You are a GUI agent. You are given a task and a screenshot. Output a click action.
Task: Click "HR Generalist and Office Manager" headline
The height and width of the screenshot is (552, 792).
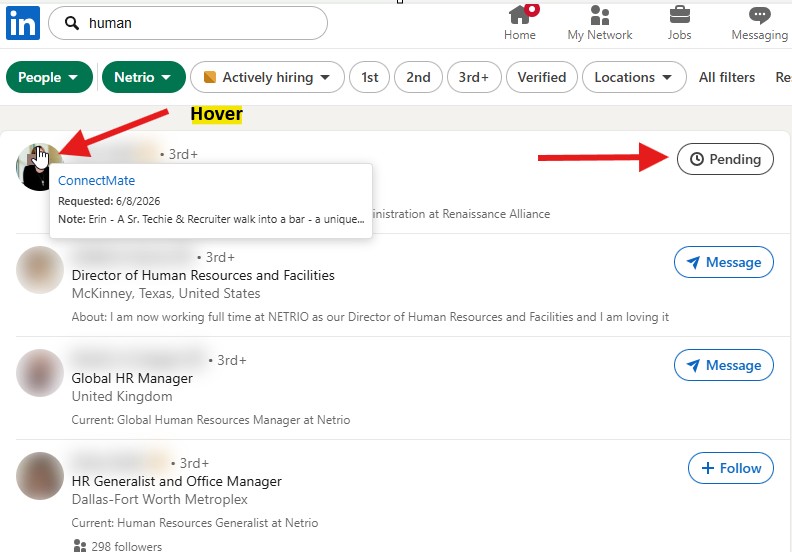tap(176, 481)
